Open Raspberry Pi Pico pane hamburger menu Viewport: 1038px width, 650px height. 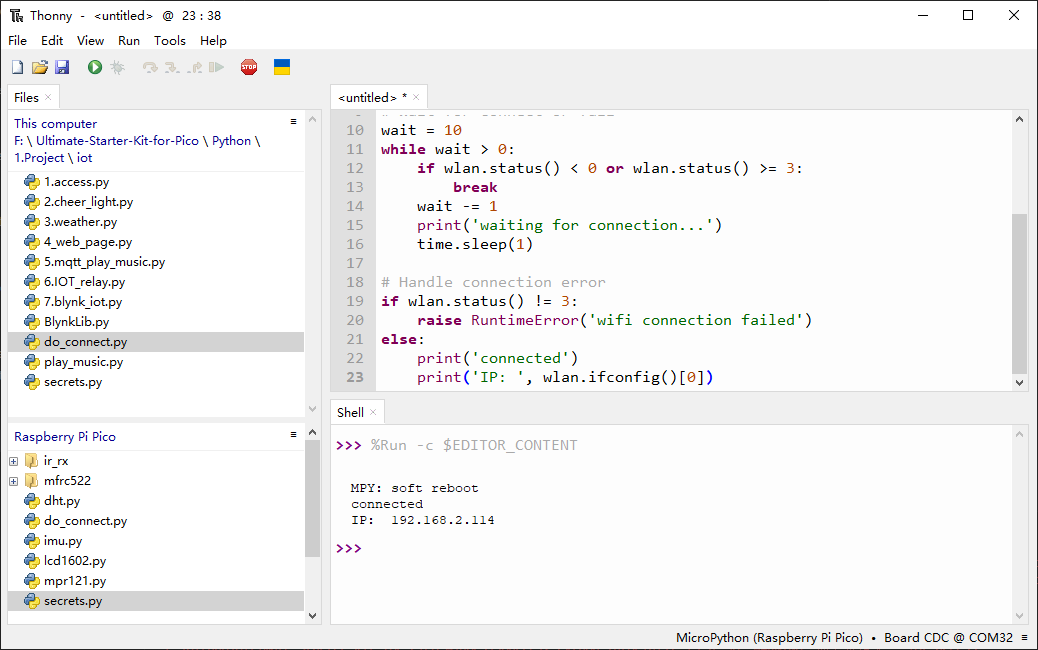click(293, 435)
